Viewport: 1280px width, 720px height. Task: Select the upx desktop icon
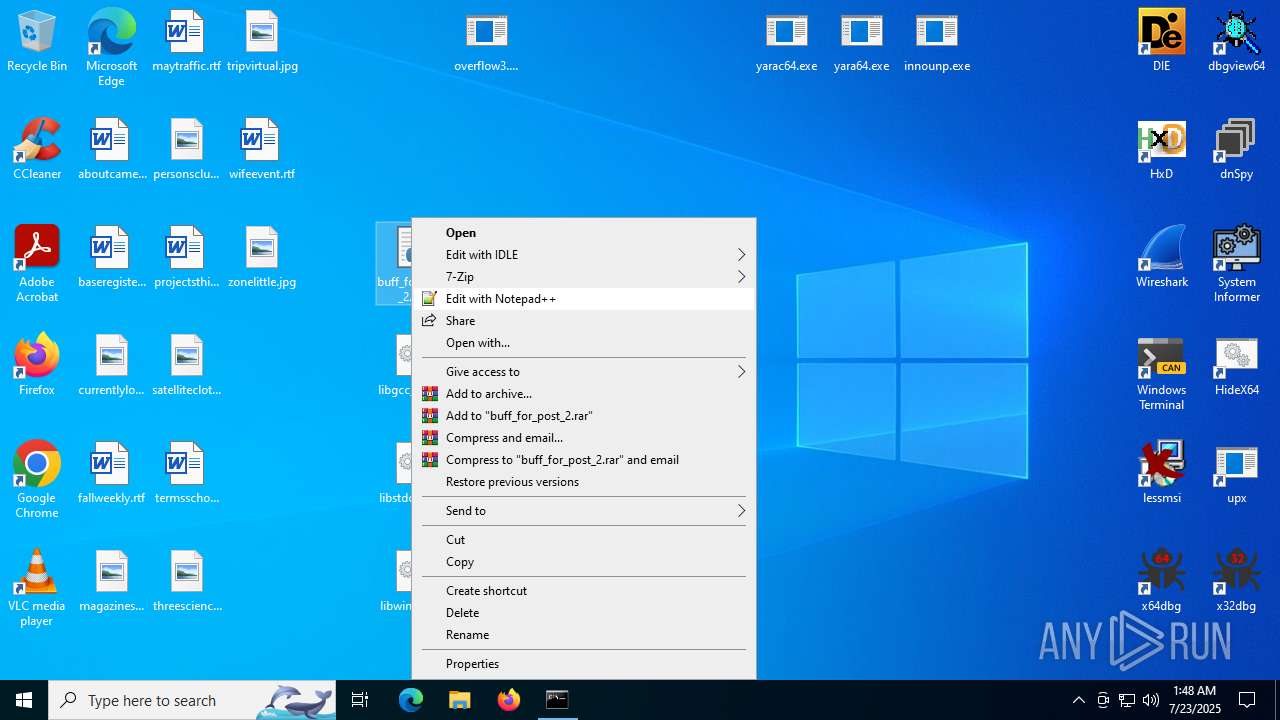(1236, 474)
